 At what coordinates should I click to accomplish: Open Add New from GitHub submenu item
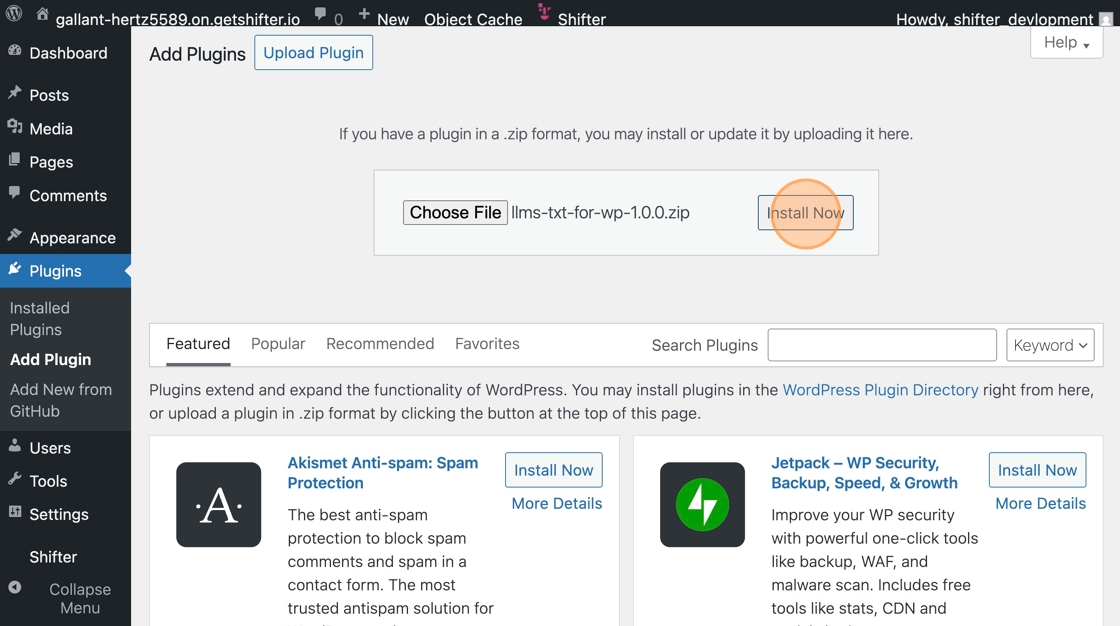click(61, 400)
